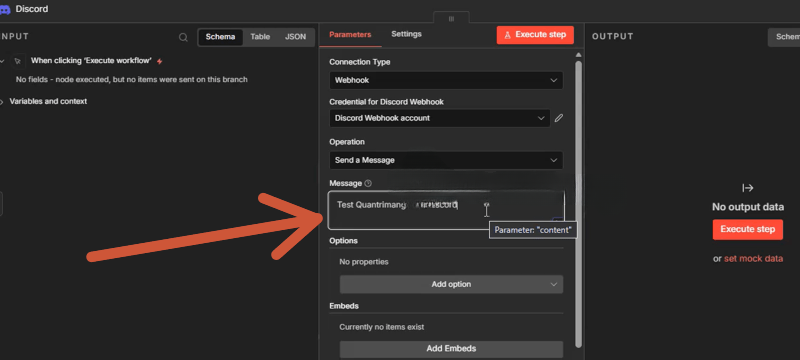Click the lightning bolt icon after 'Execute workflow'

click(160, 61)
